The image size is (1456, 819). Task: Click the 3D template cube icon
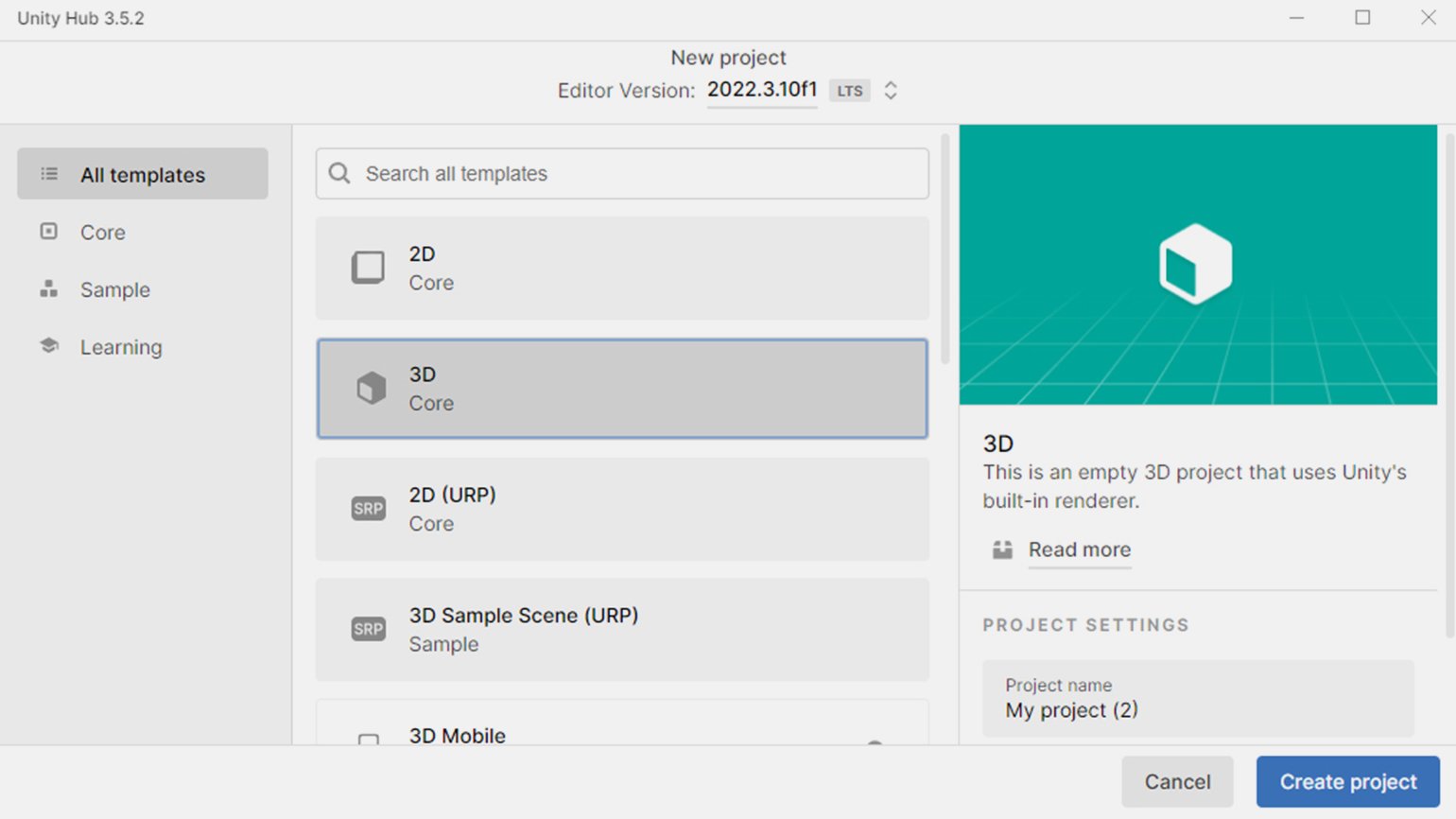pos(371,388)
